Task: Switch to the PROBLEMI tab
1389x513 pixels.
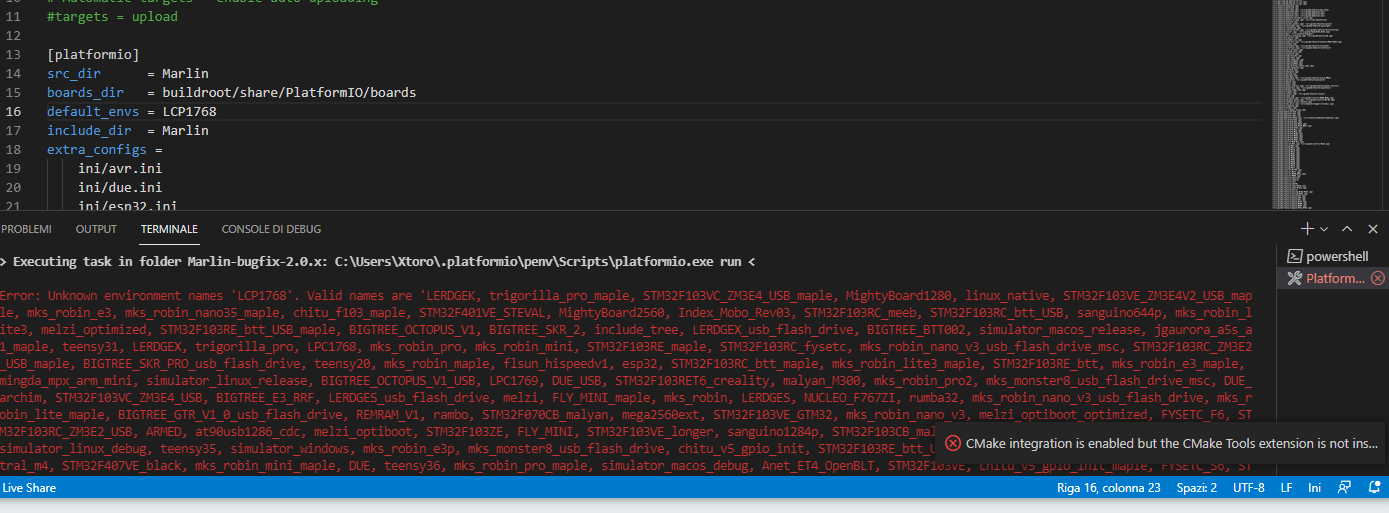Action: tap(27, 229)
